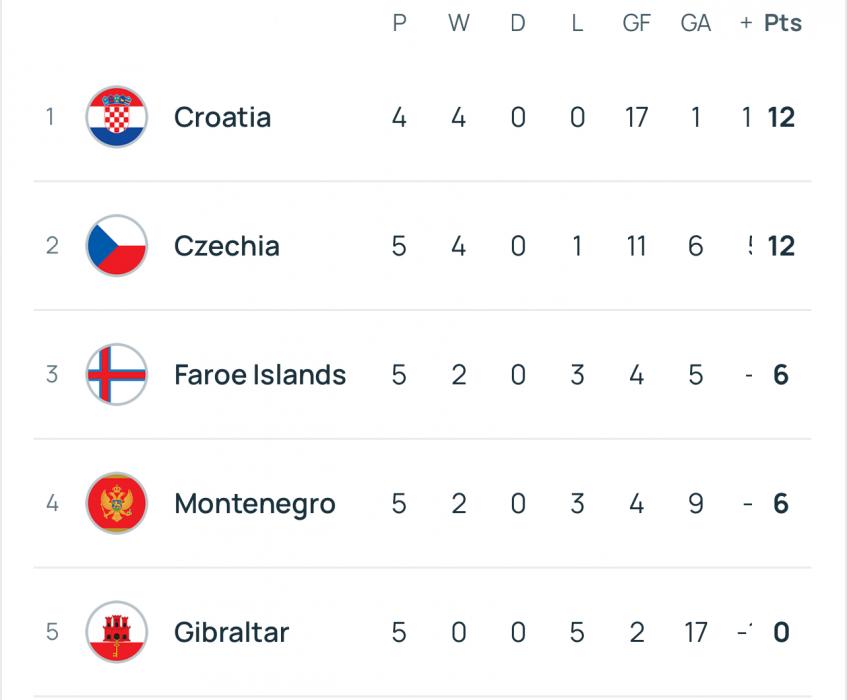Select the Gibraltar team name

point(231,632)
